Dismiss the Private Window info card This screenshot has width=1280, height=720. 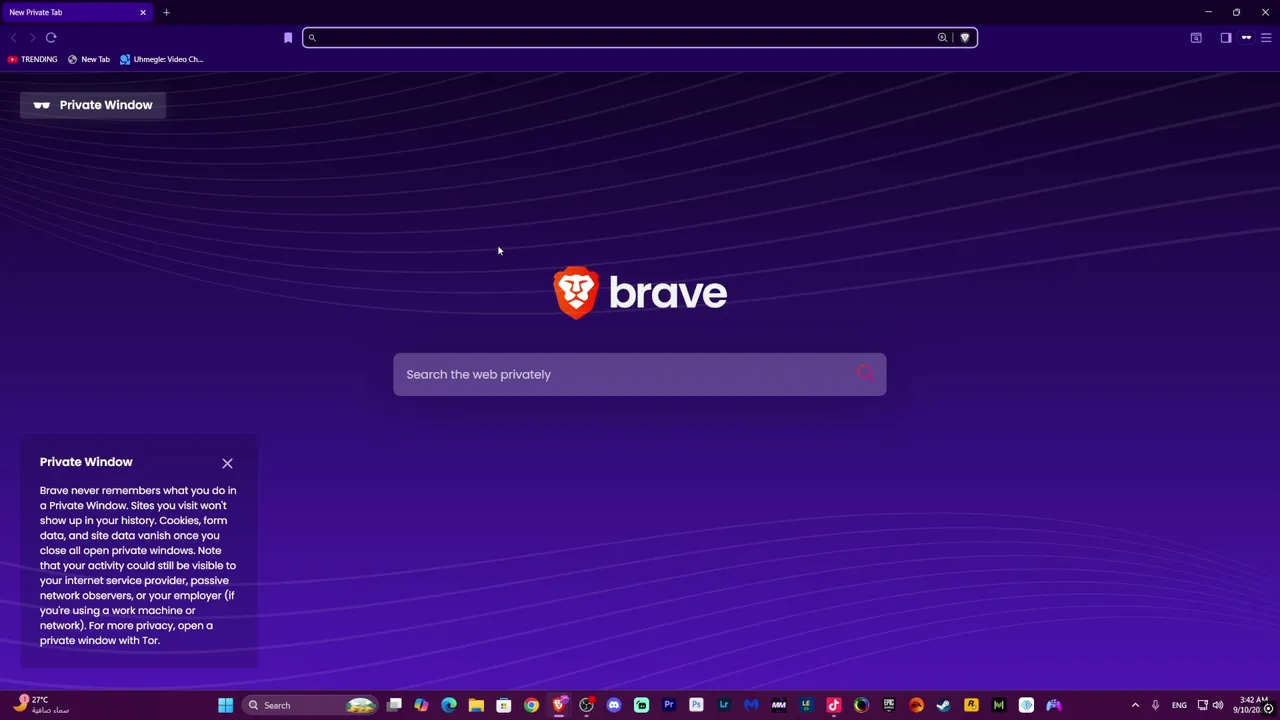coord(227,463)
